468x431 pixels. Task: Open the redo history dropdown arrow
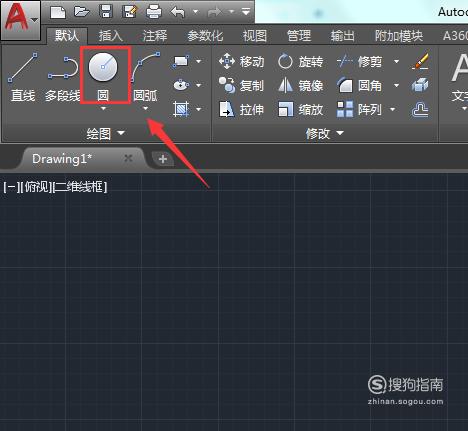pos(231,12)
